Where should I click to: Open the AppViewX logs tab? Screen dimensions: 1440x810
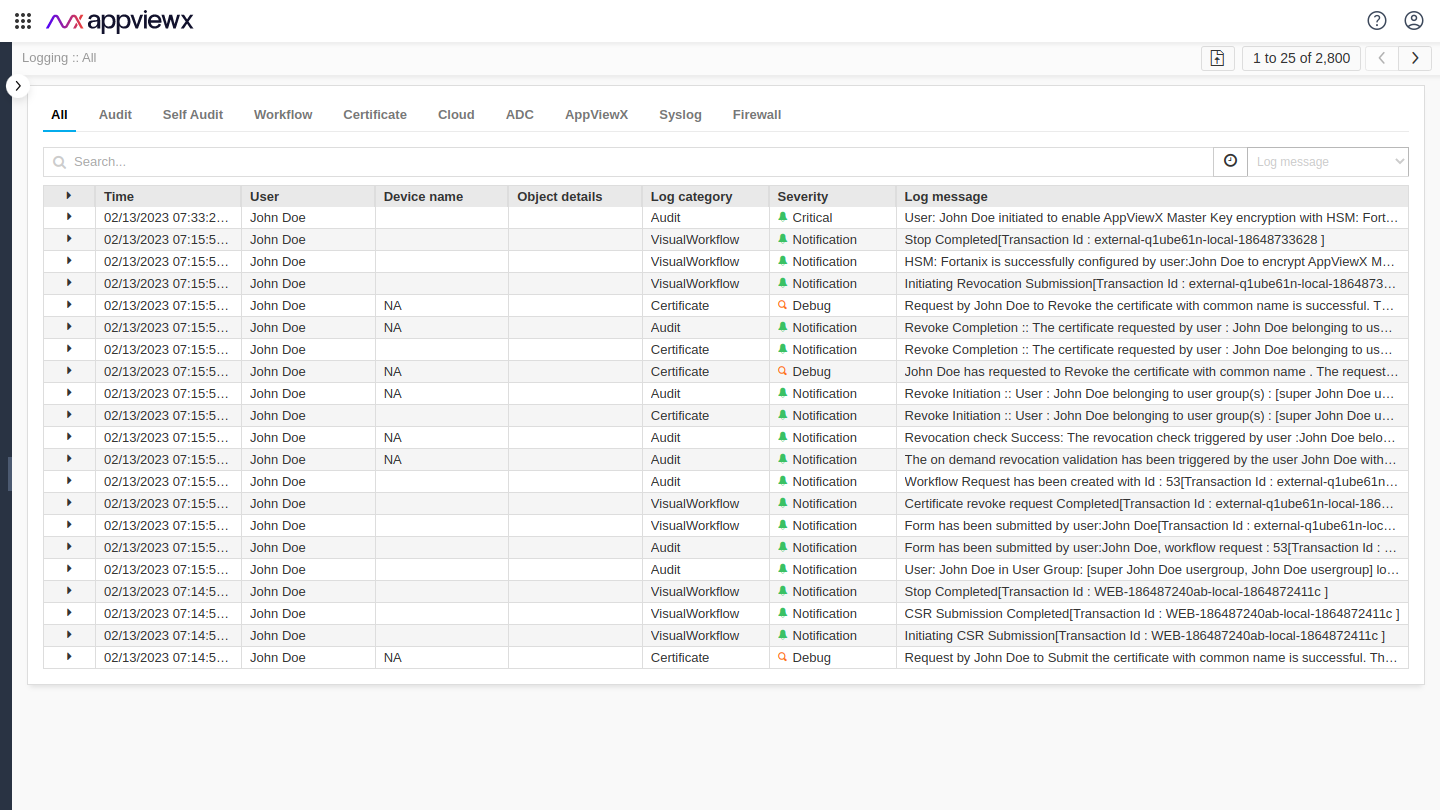tap(596, 115)
